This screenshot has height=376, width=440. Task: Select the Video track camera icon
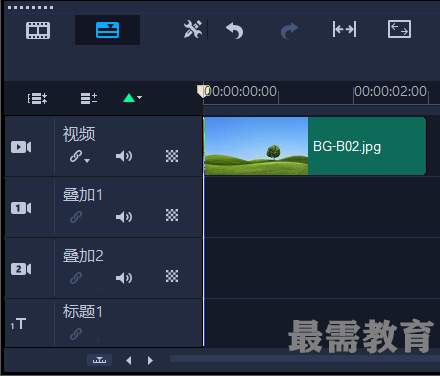[21, 147]
